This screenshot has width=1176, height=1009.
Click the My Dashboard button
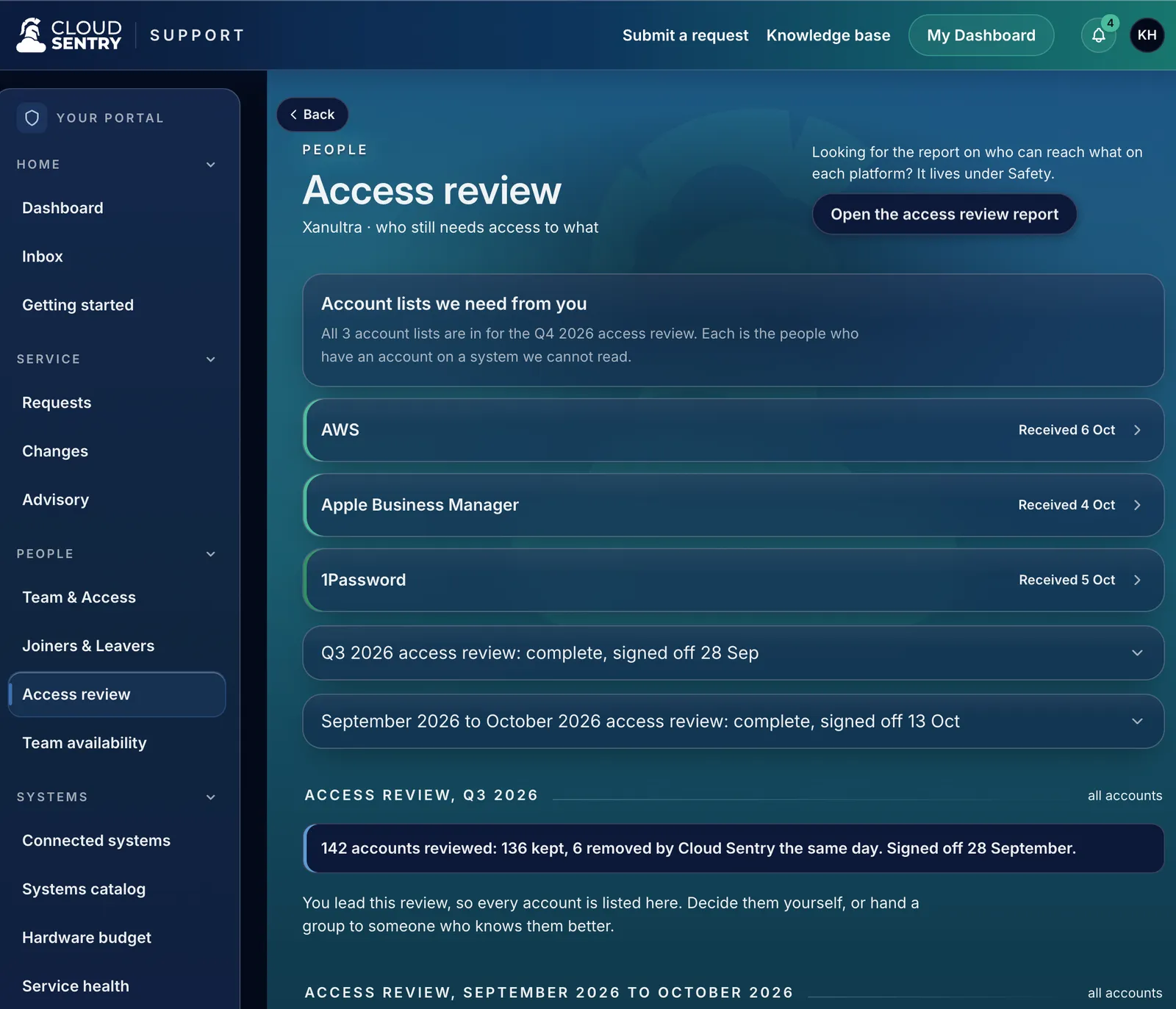click(981, 35)
